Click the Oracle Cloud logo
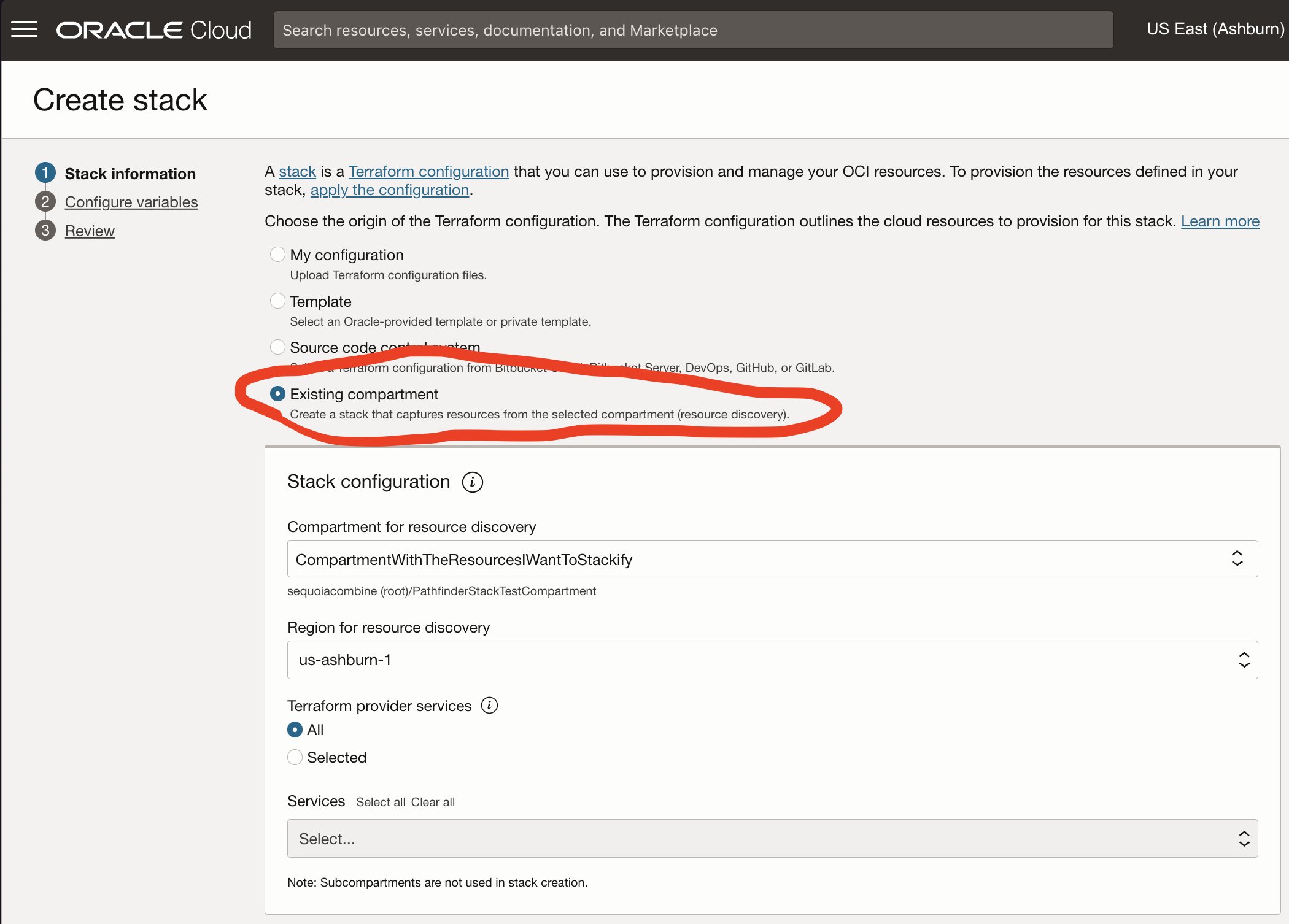The image size is (1289, 924). 154,30
